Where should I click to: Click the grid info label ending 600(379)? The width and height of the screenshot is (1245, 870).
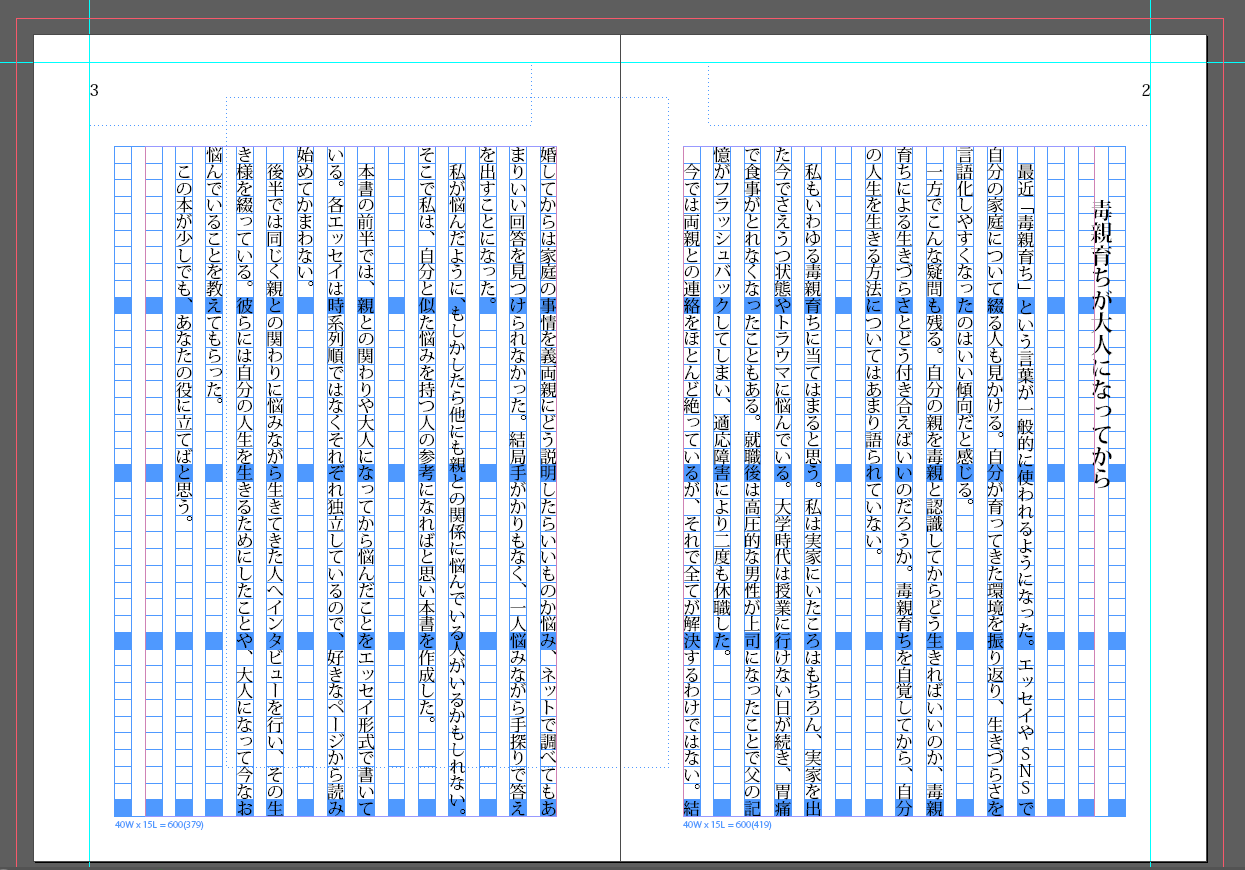click(x=160, y=826)
